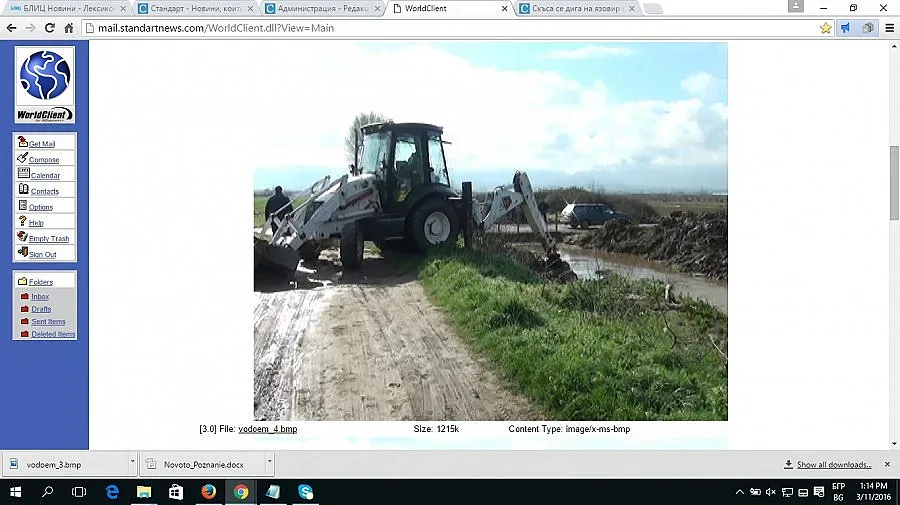
Task: Bookmark this page with the star icon
Action: coord(826,28)
